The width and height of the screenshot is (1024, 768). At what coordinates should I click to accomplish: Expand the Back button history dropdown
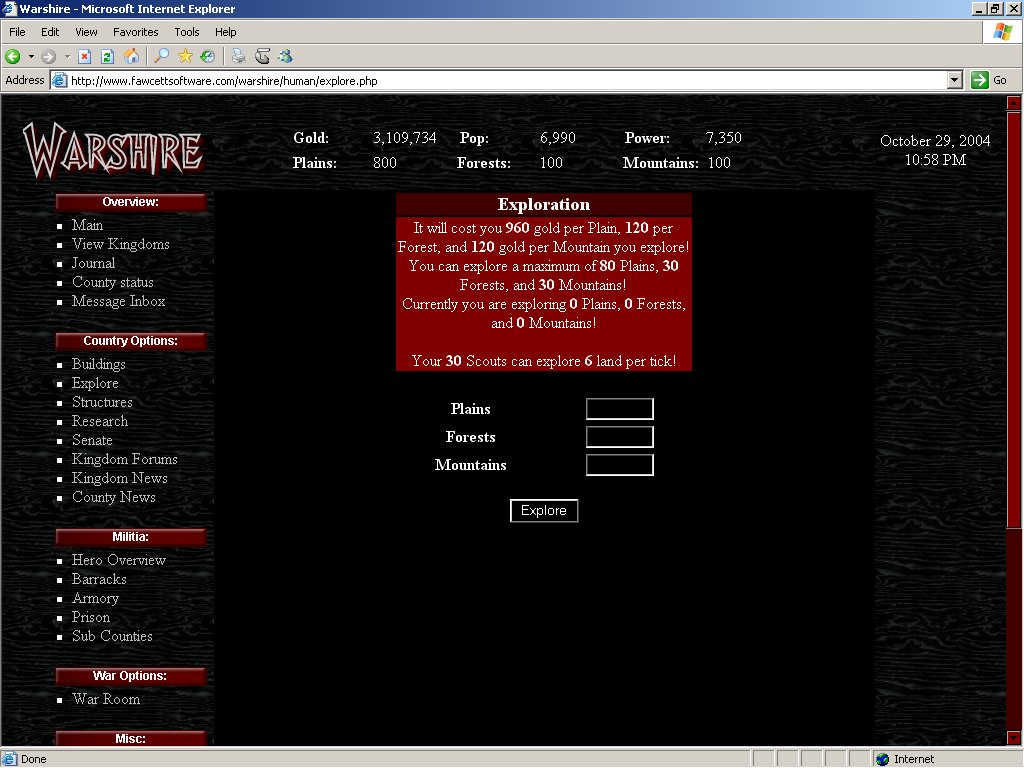click(31, 56)
